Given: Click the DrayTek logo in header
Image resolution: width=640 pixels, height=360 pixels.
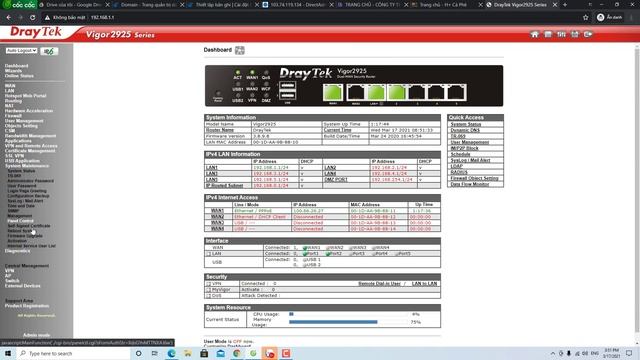Looking at the screenshot, I should click(x=36, y=32).
